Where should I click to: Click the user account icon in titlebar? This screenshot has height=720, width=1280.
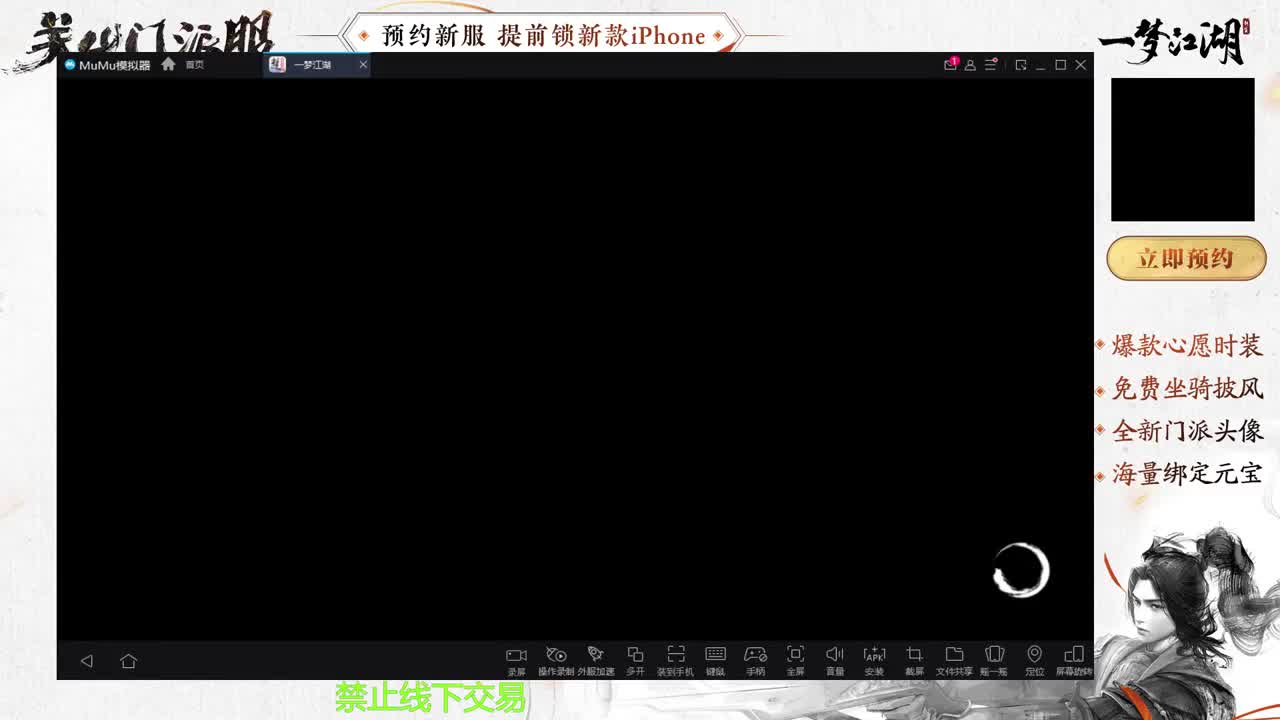tap(970, 64)
